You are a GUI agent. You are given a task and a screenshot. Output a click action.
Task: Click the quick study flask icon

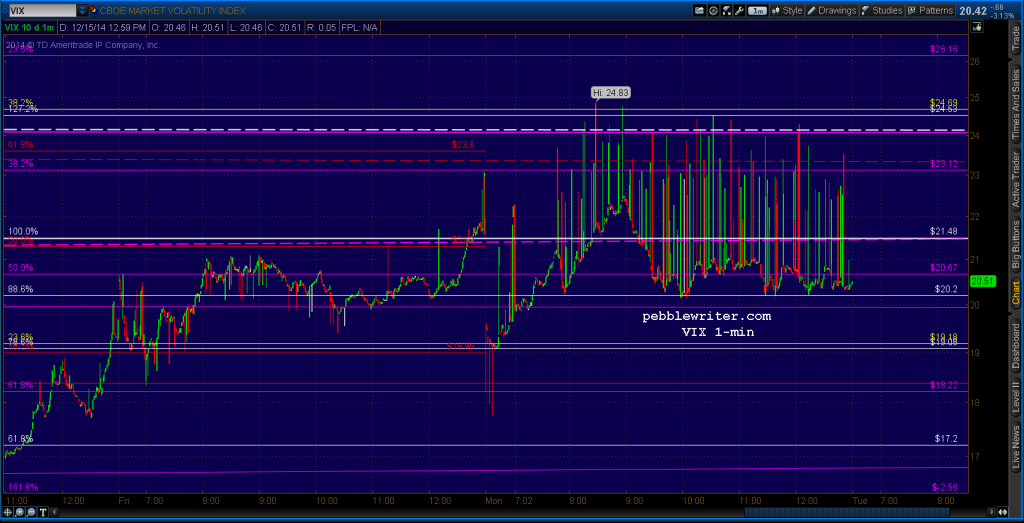(x=726, y=10)
